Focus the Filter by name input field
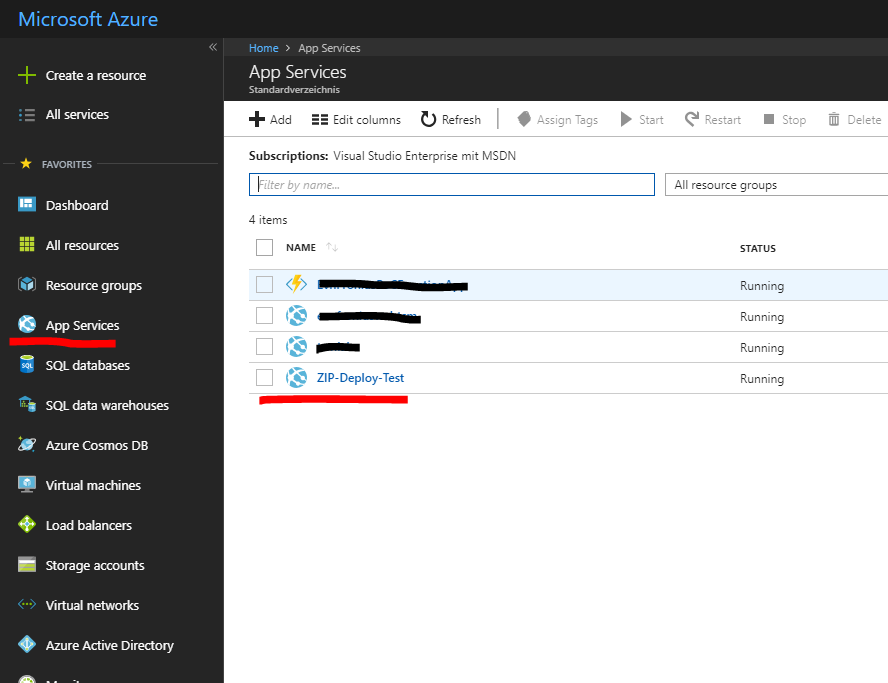Viewport: 888px width, 683px height. tap(451, 185)
